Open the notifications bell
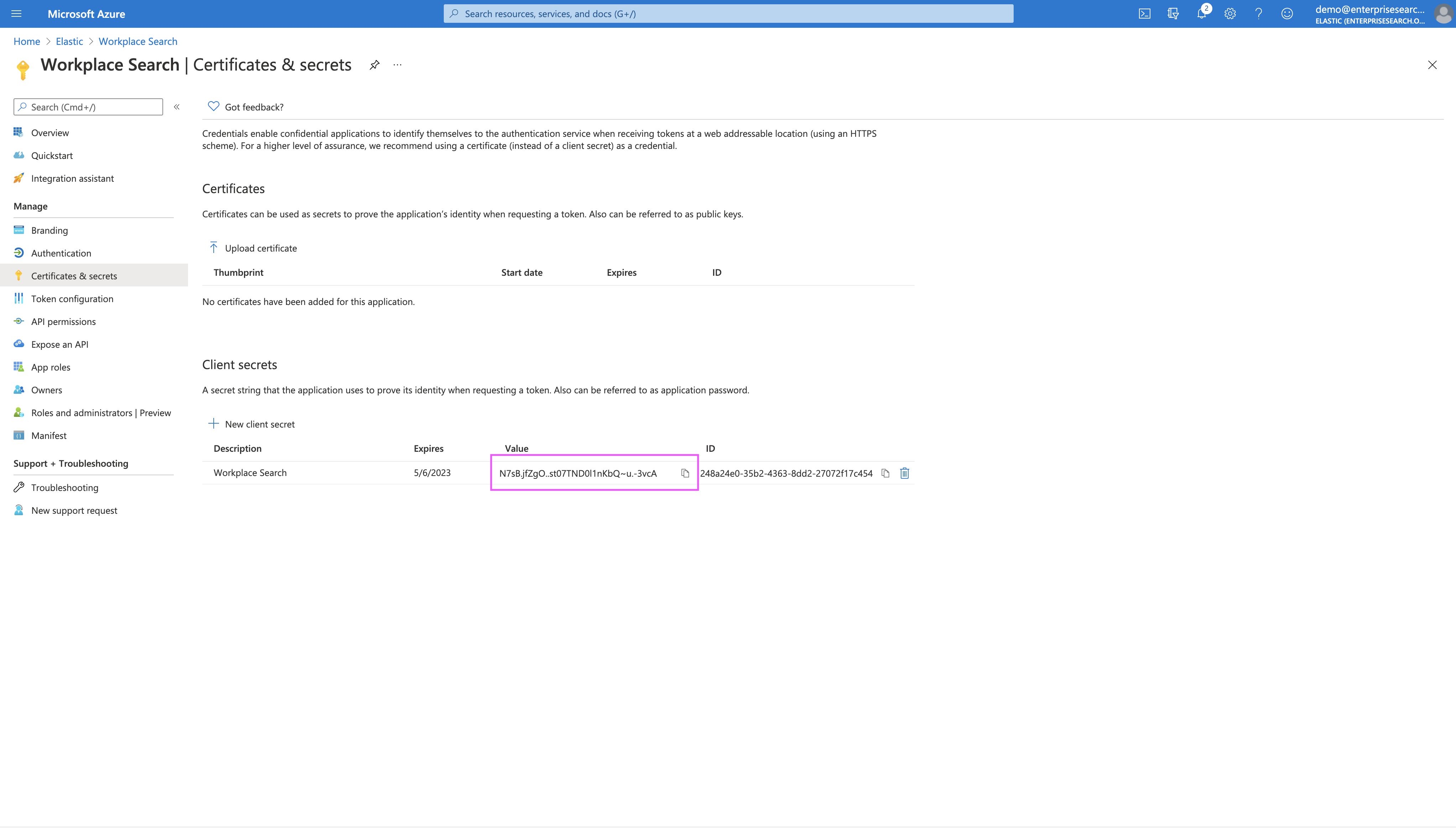Screen dimensions: 1456x828 1201,14
